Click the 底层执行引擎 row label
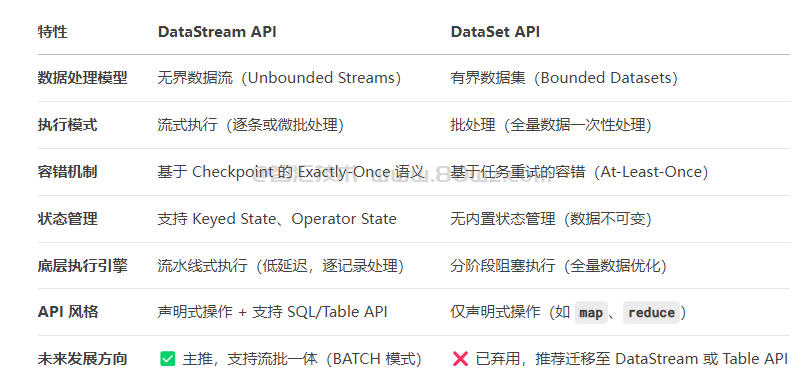The width and height of the screenshot is (803, 381). [x=82, y=266]
